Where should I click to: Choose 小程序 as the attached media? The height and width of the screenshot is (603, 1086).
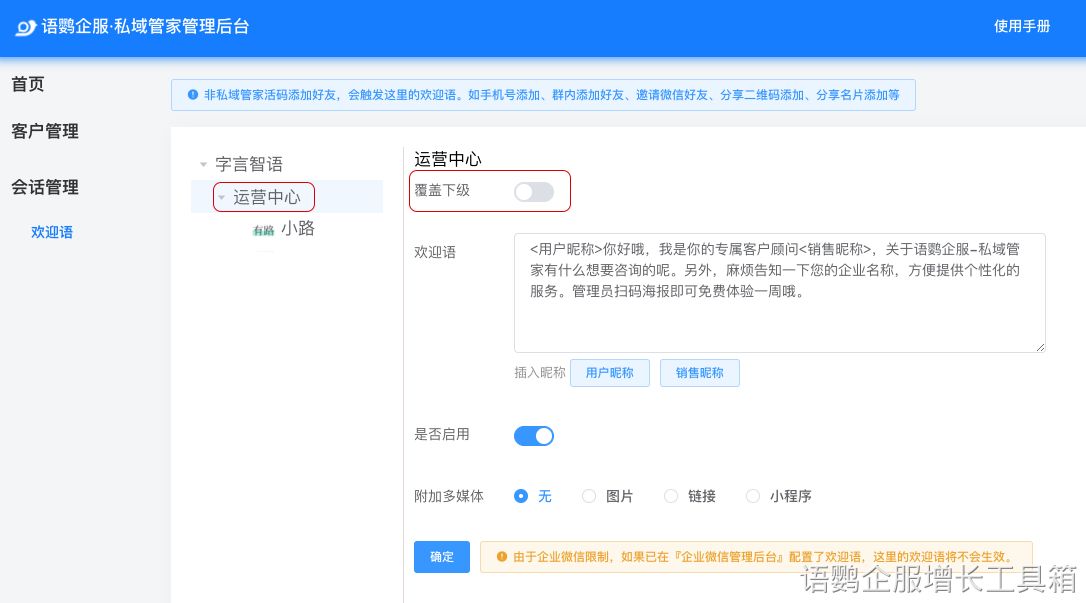[753, 496]
